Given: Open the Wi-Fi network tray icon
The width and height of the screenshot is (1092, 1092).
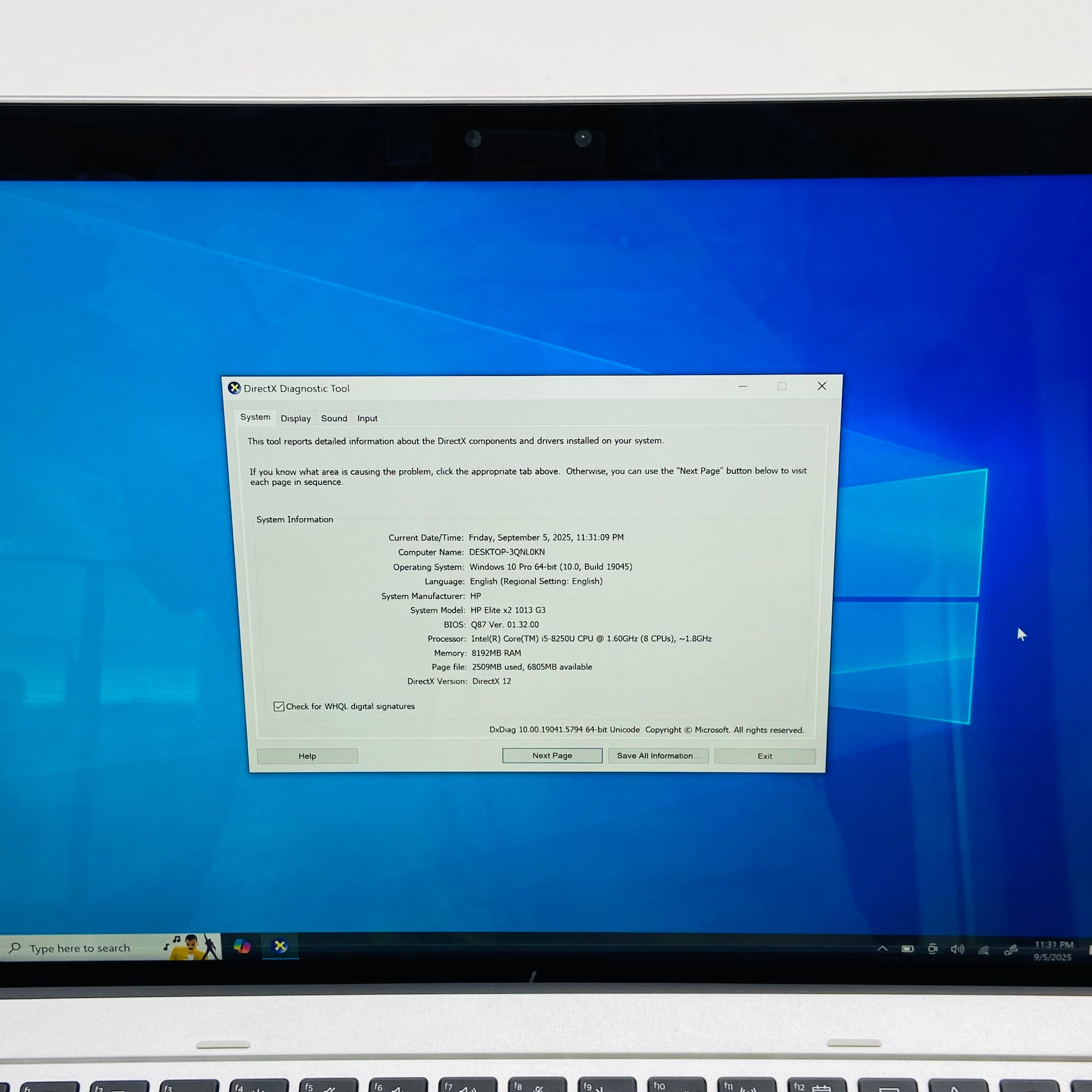Looking at the screenshot, I should click(x=984, y=951).
